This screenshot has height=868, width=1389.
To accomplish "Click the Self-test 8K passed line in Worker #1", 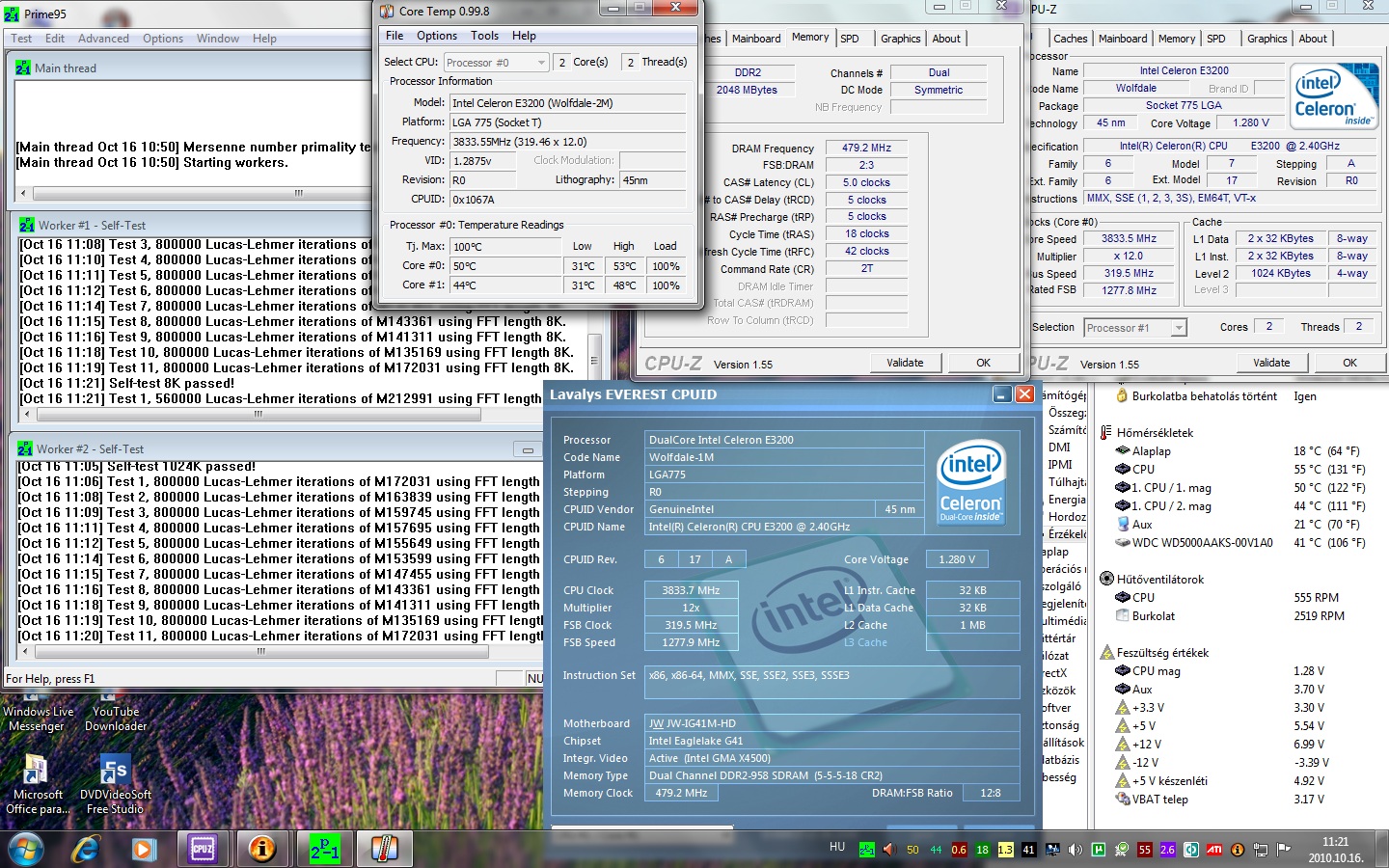I will [128, 383].
